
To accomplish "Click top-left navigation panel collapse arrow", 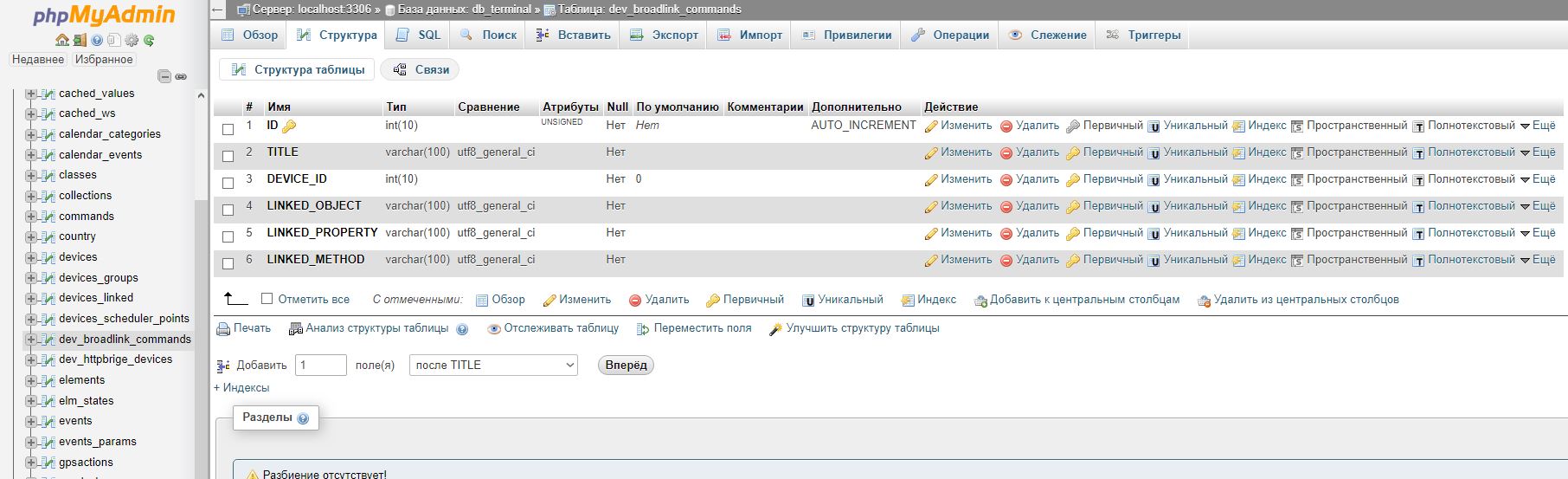I will click(x=219, y=10).
